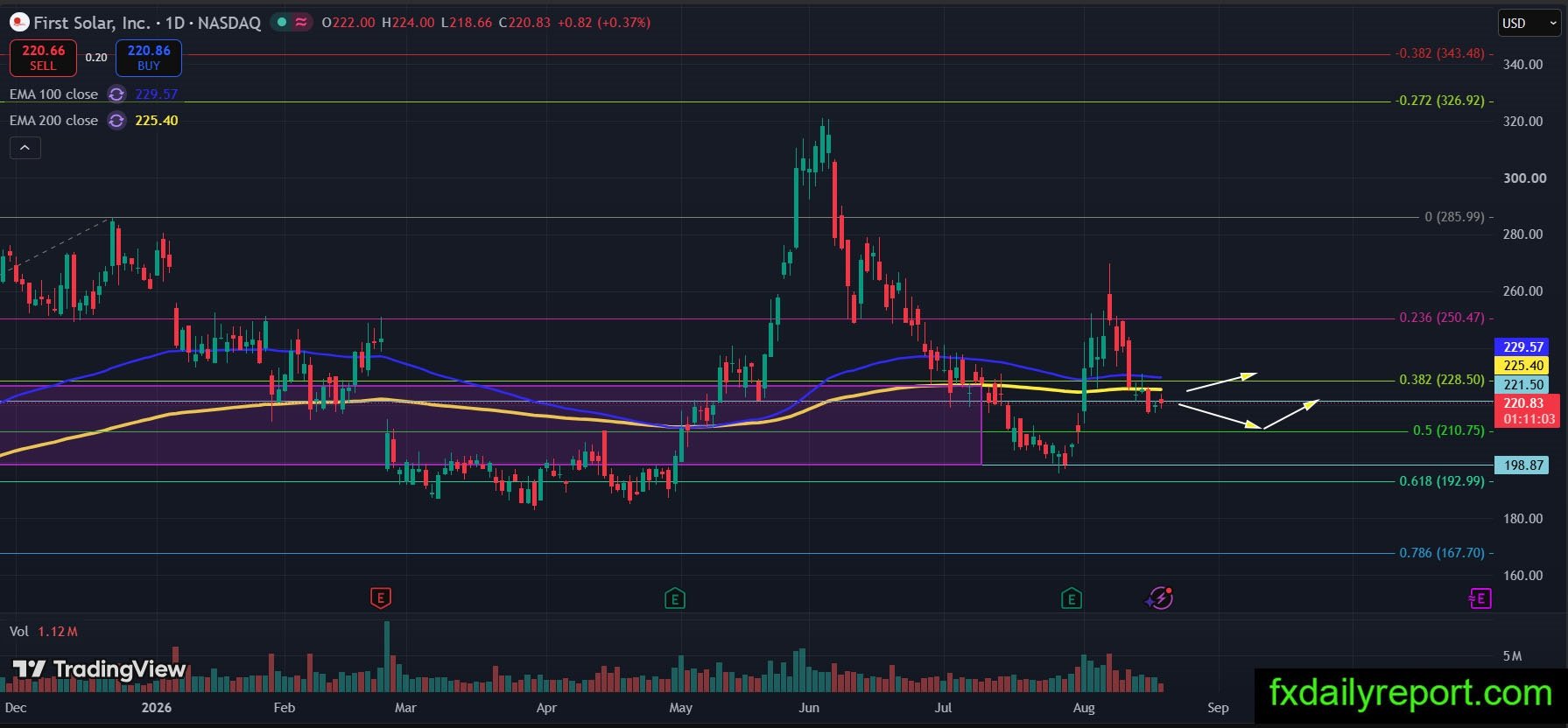Click the EMA 100 refresh status icon

click(x=116, y=94)
